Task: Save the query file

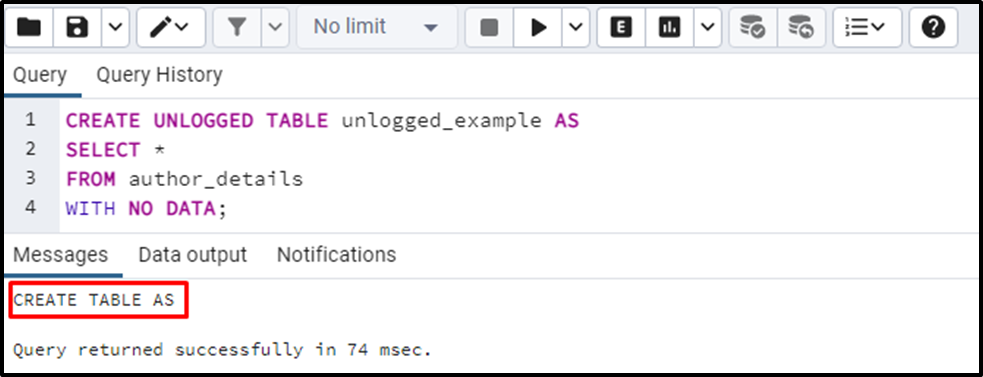Action: click(78, 27)
